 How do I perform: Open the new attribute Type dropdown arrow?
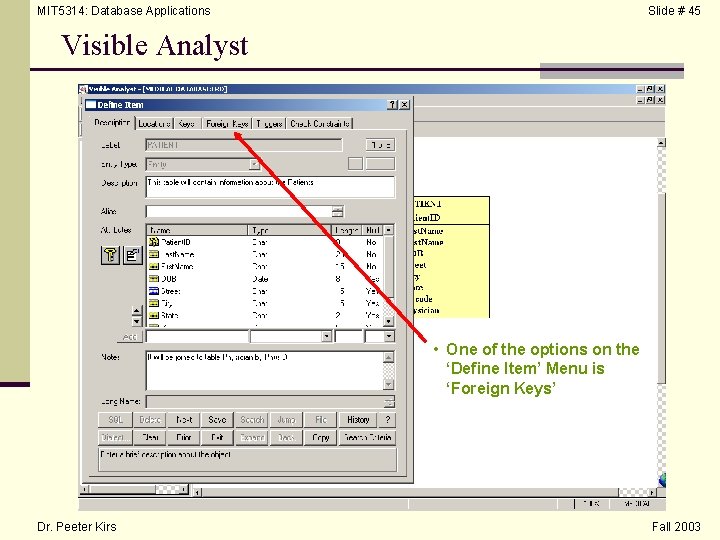pos(326,336)
